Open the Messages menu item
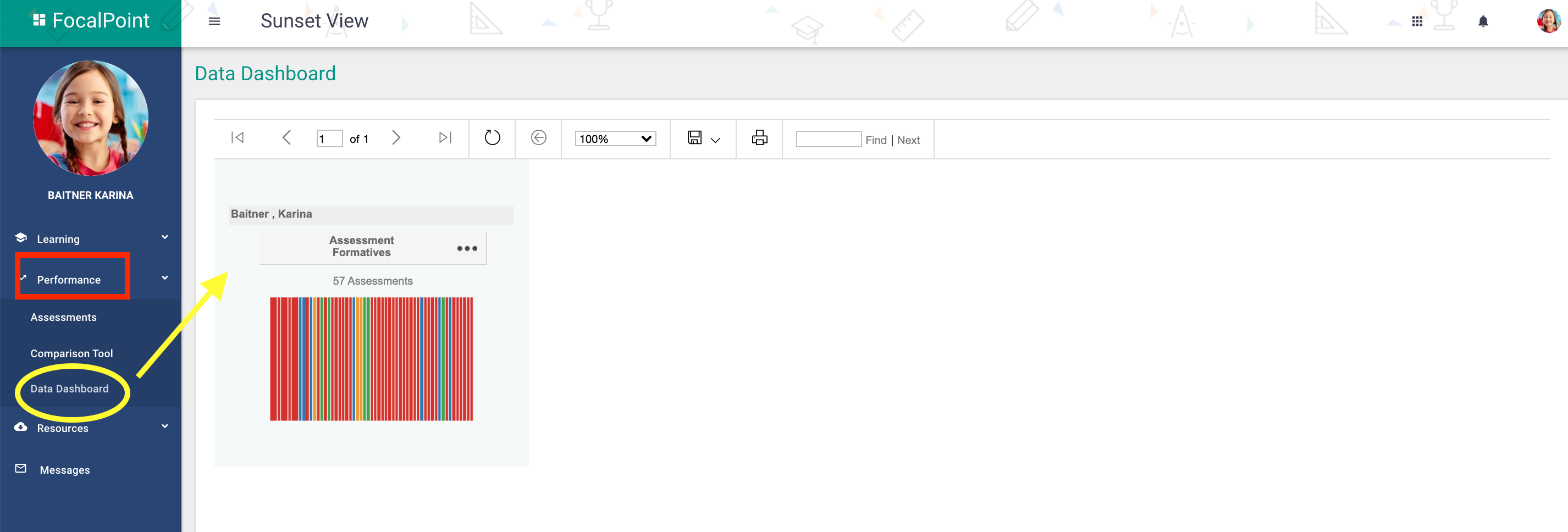Viewport: 1568px width, 532px height. pyautogui.click(x=64, y=470)
